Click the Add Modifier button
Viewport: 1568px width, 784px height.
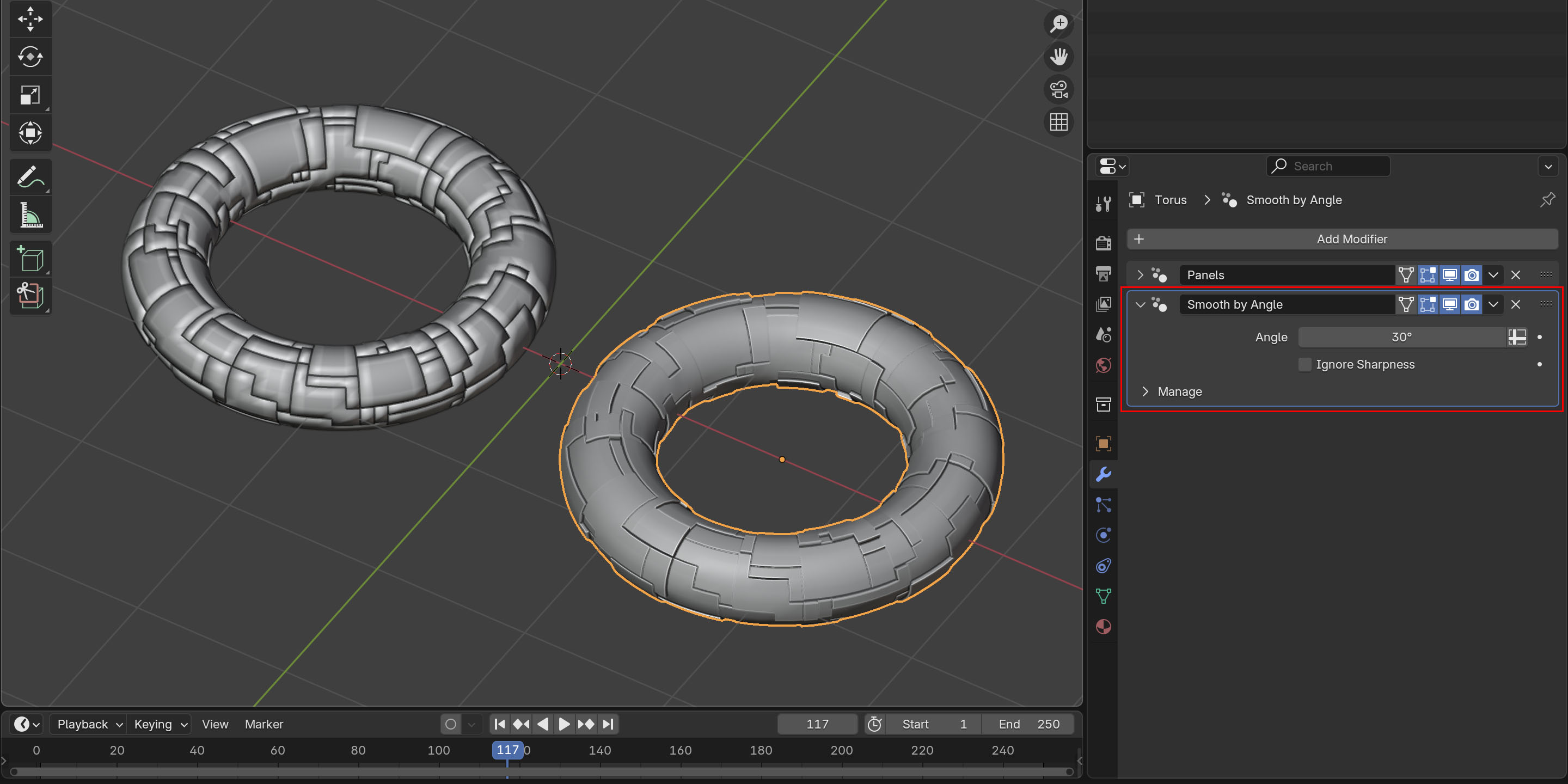[x=1342, y=239]
